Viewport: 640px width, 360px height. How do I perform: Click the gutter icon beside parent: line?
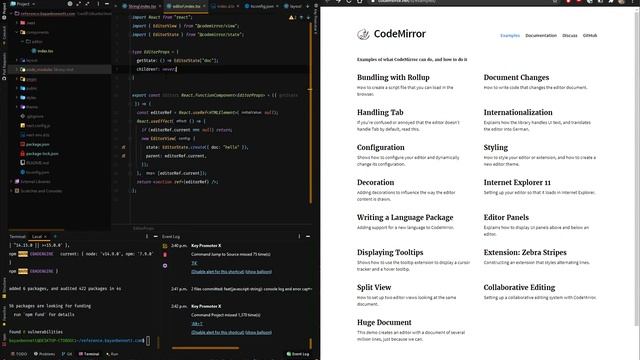[123, 156]
